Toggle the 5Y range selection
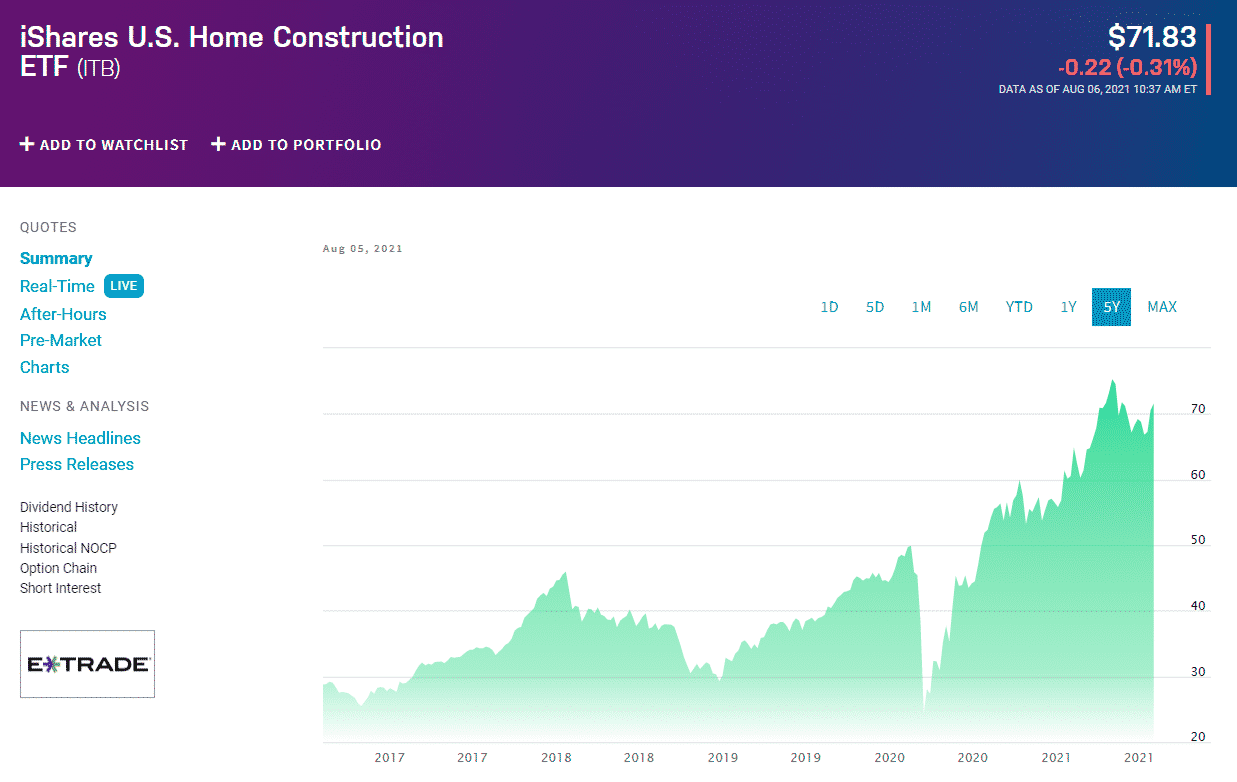Viewport: 1237px width, 782px height. (x=1111, y=307)
